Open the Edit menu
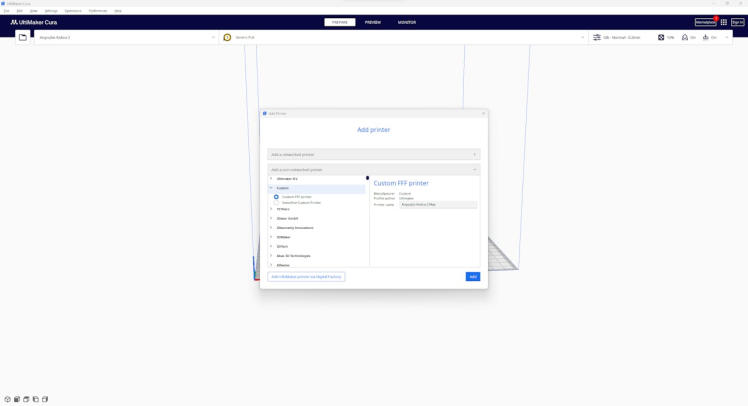The image size is (748, 406). pyautogui.click(x=20, y=10)
